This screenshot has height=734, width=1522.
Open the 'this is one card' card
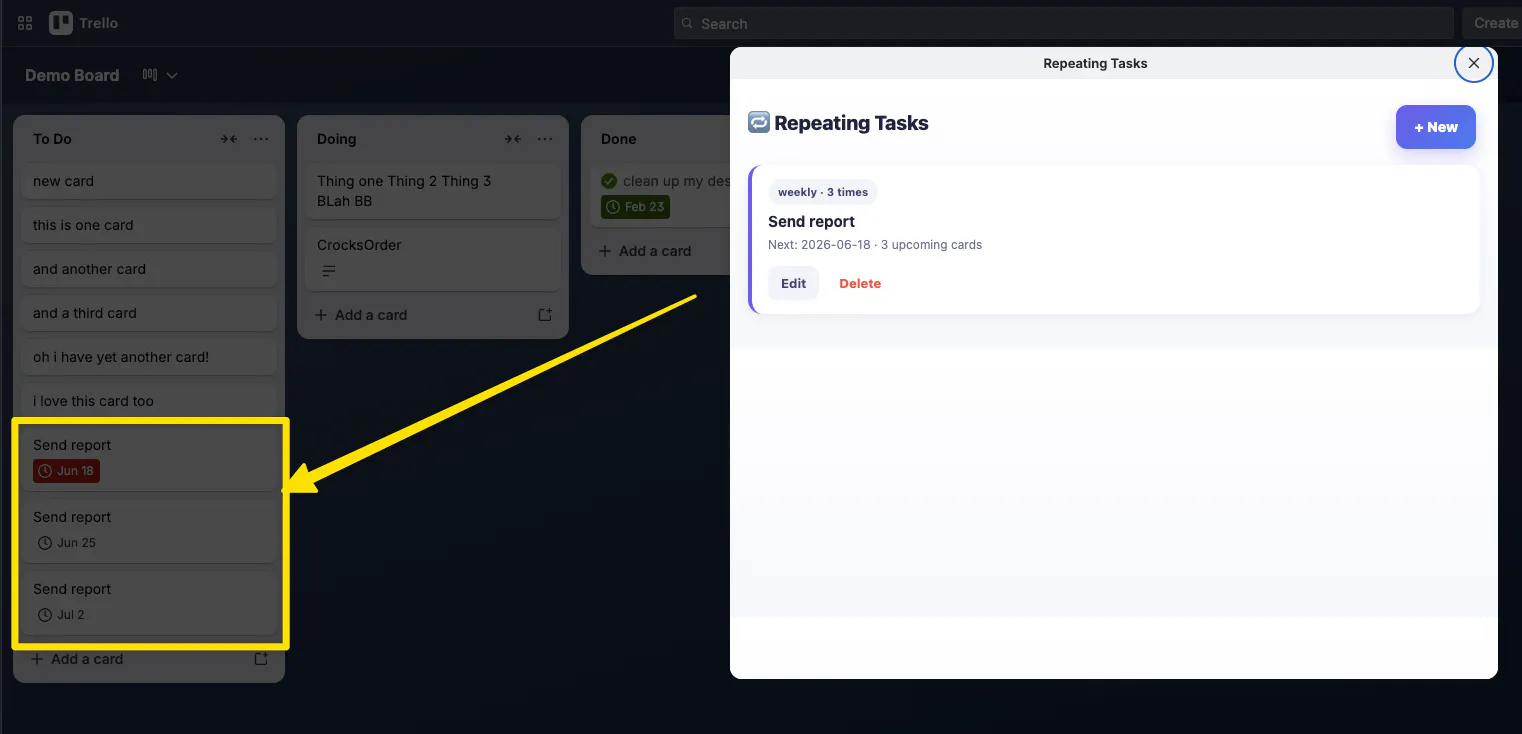coord(149,226)
